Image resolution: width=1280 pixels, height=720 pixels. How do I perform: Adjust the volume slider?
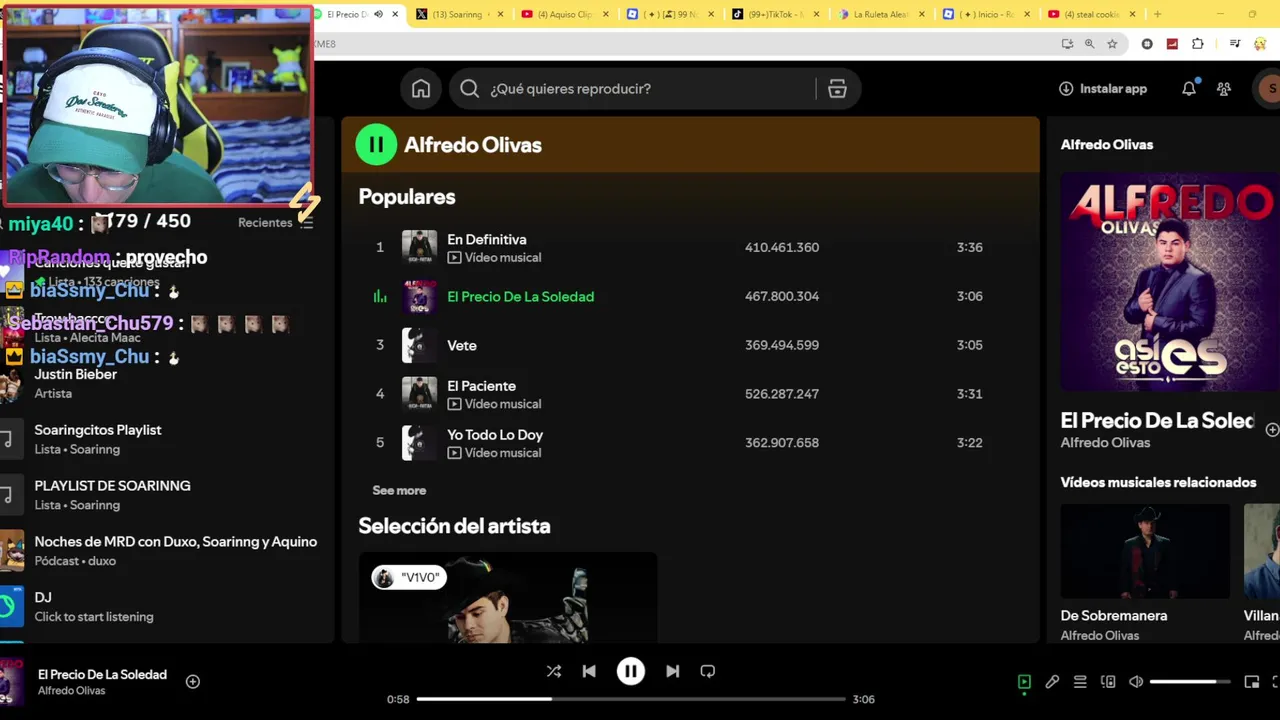(x=1190, y=682)
